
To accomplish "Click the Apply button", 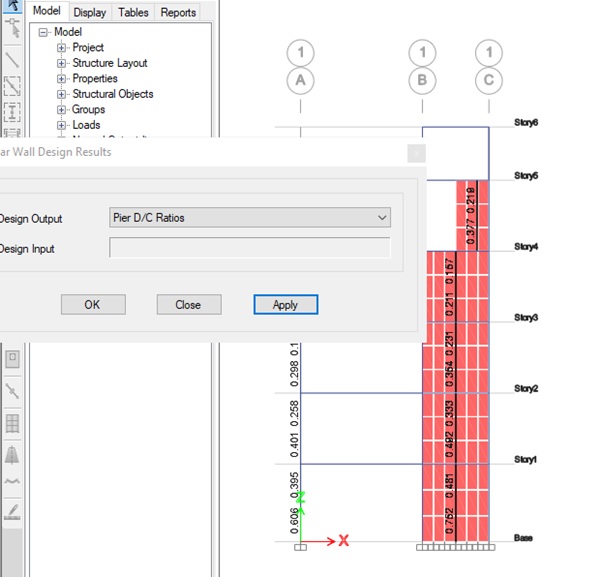I will tap(285, 304).
